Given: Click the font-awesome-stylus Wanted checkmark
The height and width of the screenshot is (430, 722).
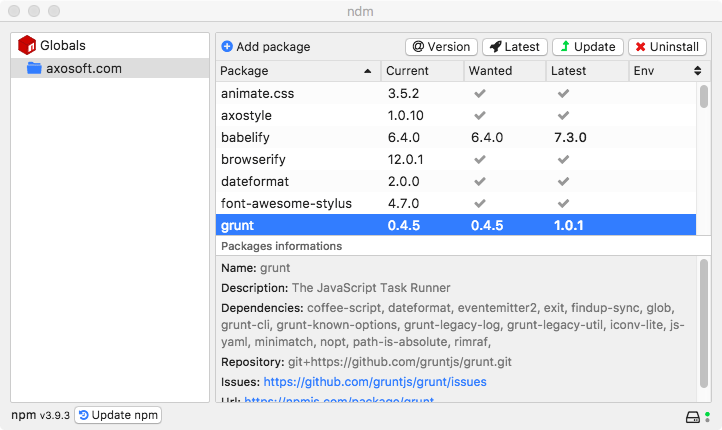Looking at the screenshot, I should (x=480, y=203).
